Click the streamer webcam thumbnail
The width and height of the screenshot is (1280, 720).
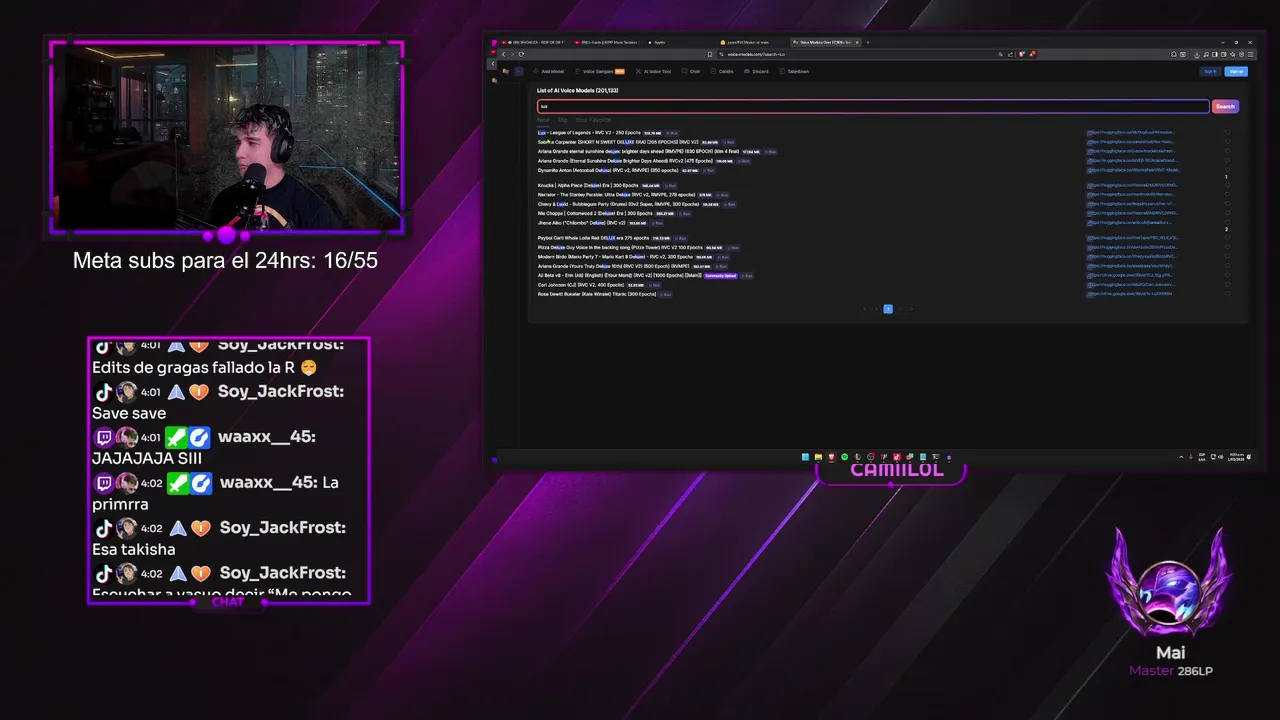pyautogui.click(x=227, y=137)
